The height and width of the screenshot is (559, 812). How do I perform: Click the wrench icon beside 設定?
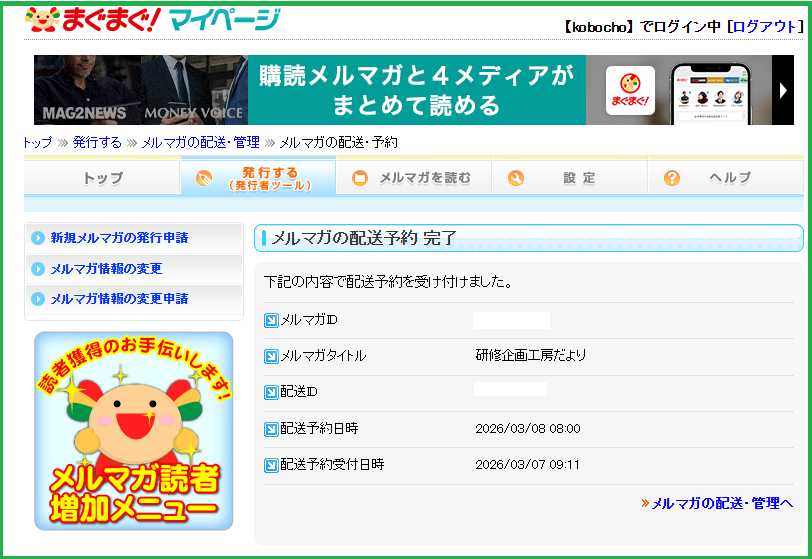(516, 178)
